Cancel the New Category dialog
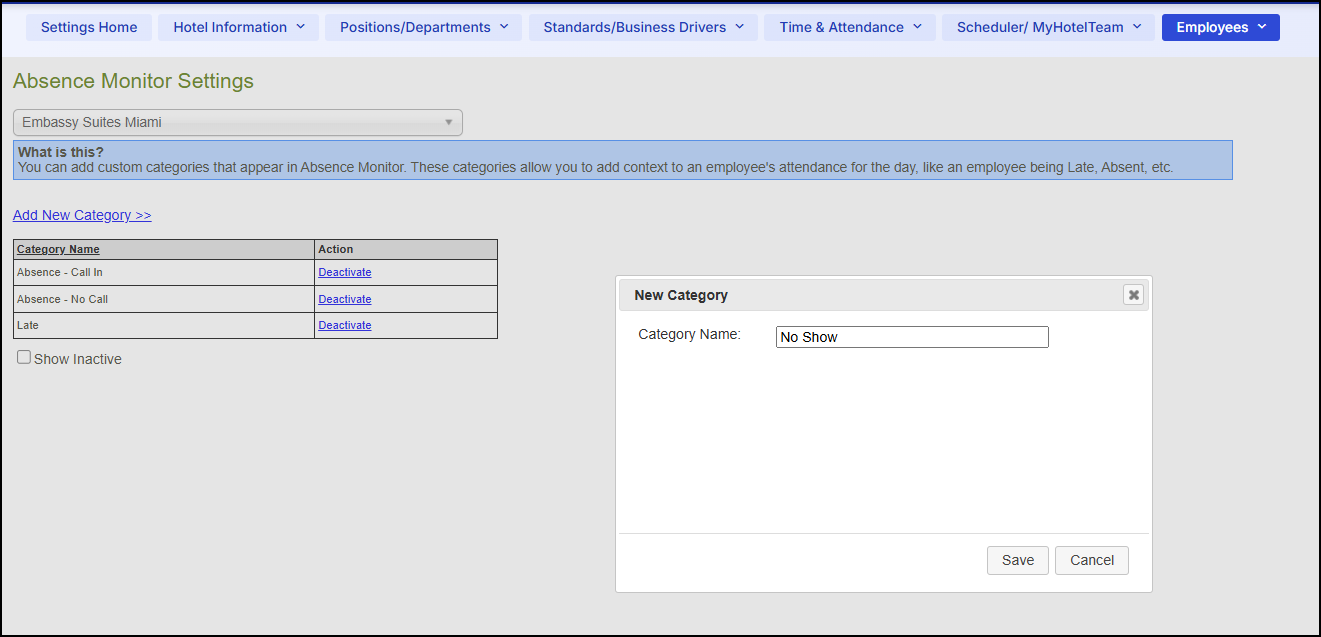The height and width of the screenshot is (637, 1321). click(1092, 560)
